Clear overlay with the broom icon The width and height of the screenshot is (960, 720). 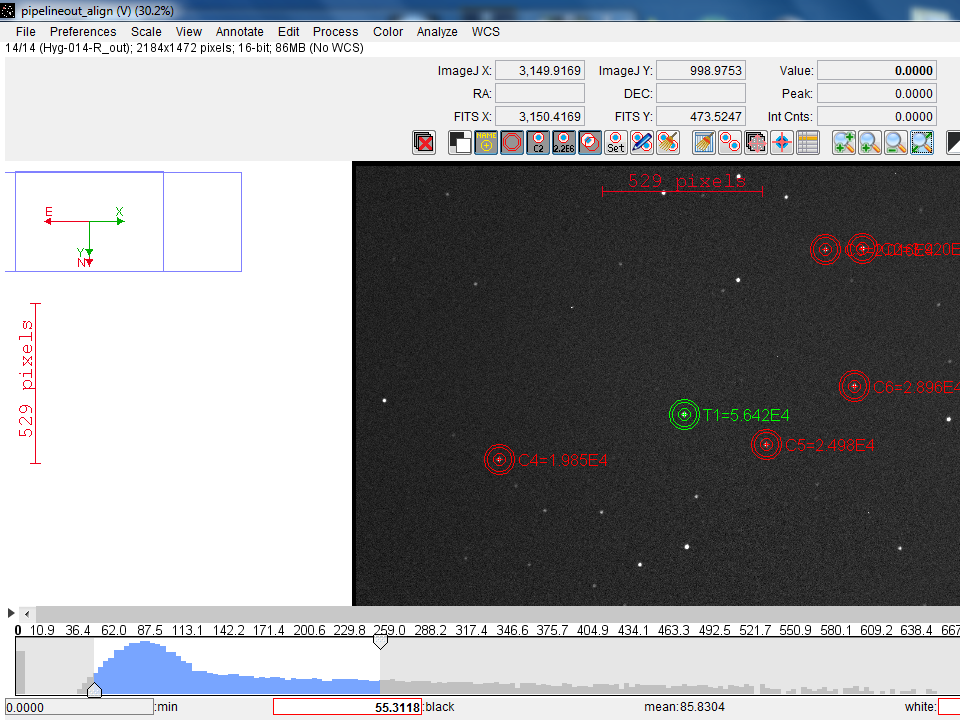click(x=704, y=143)
